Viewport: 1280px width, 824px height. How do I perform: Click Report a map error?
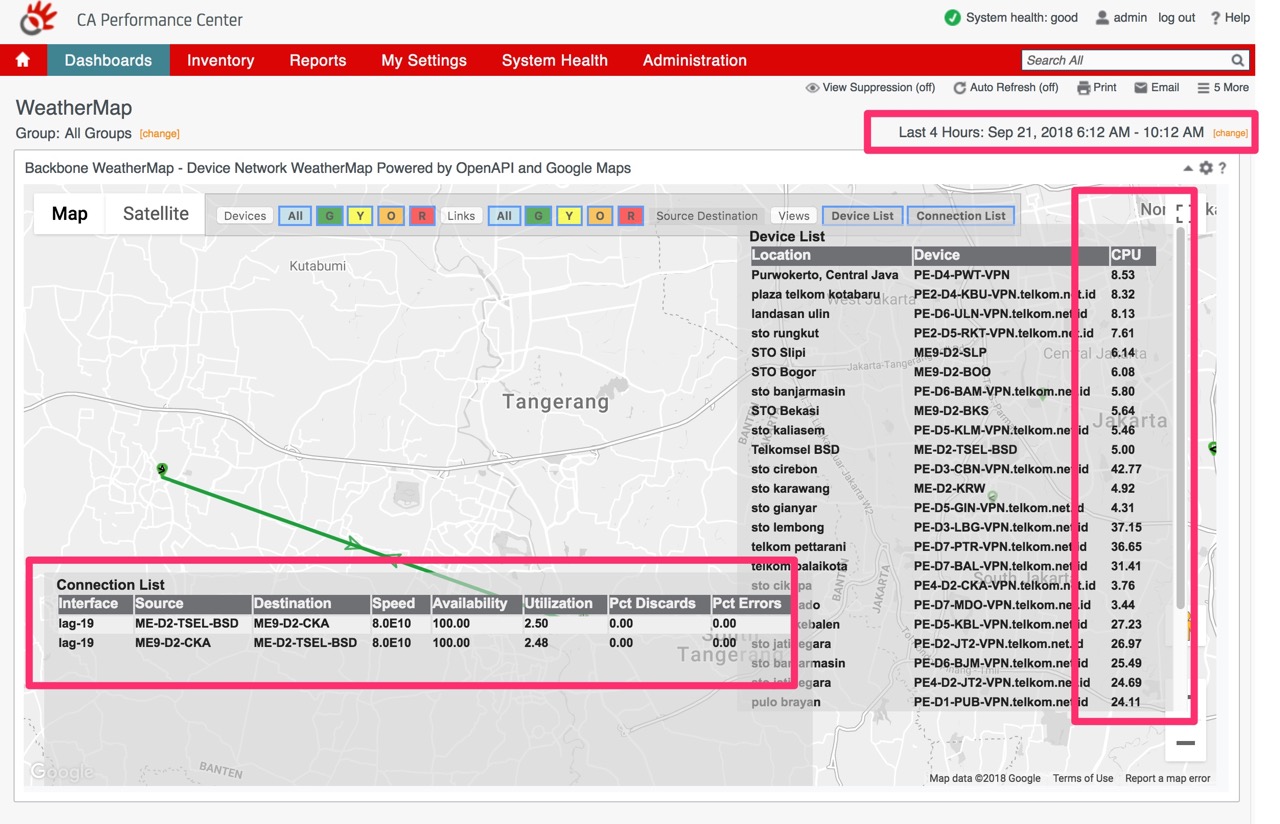(x=1168, y=778)
